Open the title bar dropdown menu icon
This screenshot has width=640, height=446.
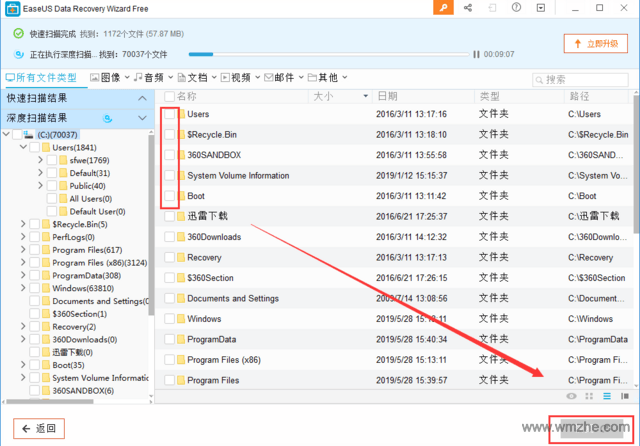pos(541,7)
